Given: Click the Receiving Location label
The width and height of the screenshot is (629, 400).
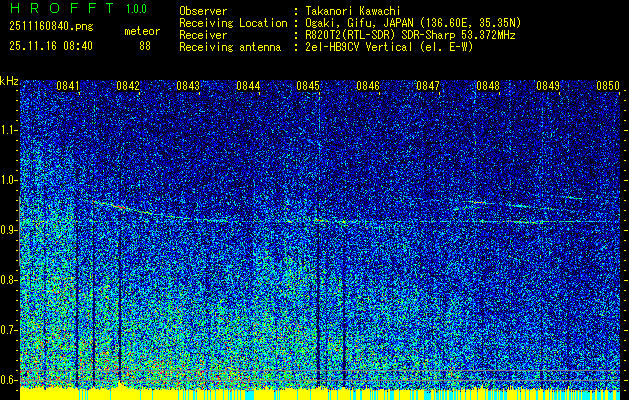Looking at the screenshot, I should click(233, 23).
